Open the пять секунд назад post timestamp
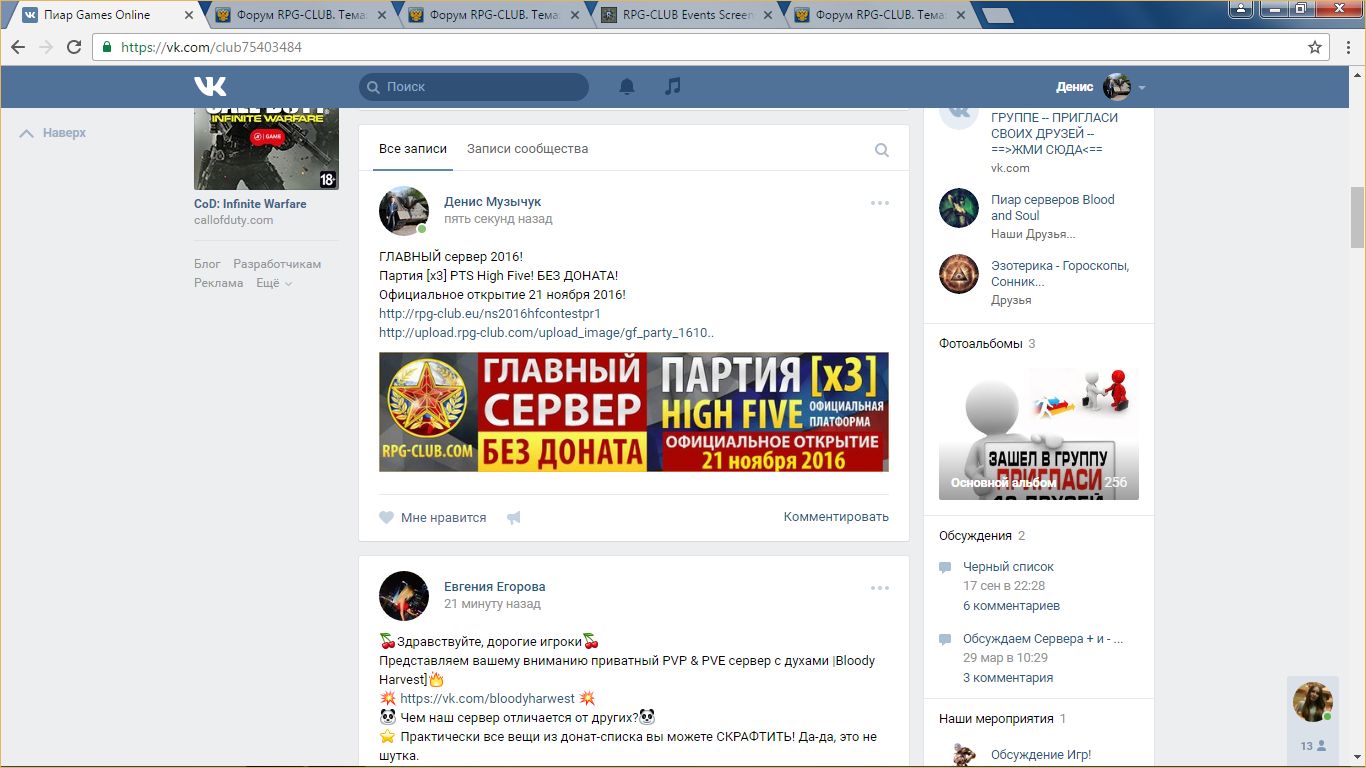1366x768 pixels. click(498, 219)
